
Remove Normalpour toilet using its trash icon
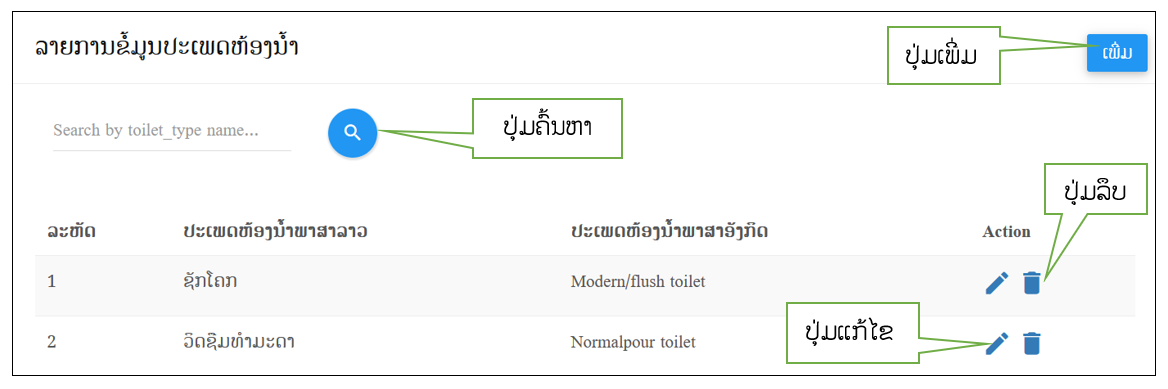tap(1031, 343)
